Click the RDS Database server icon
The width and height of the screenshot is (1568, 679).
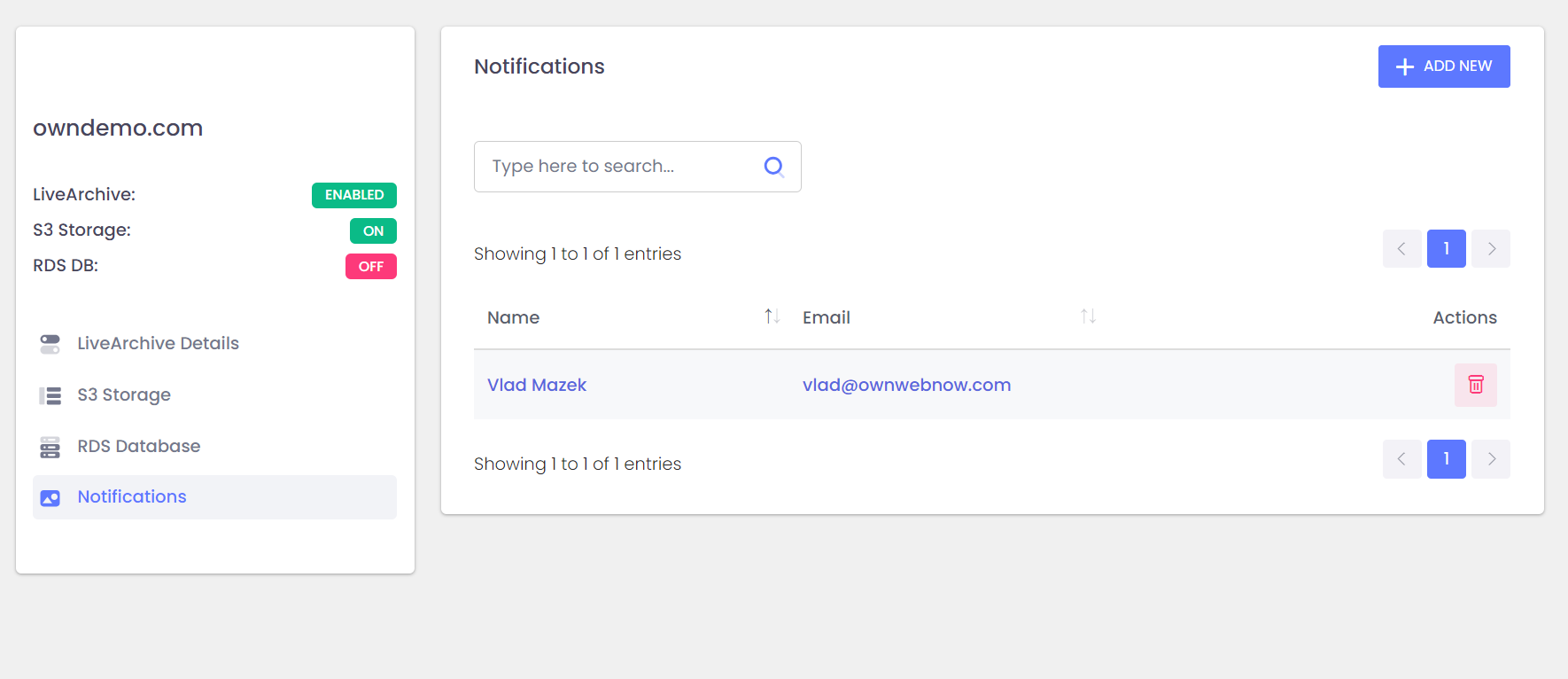pos(50,447)
